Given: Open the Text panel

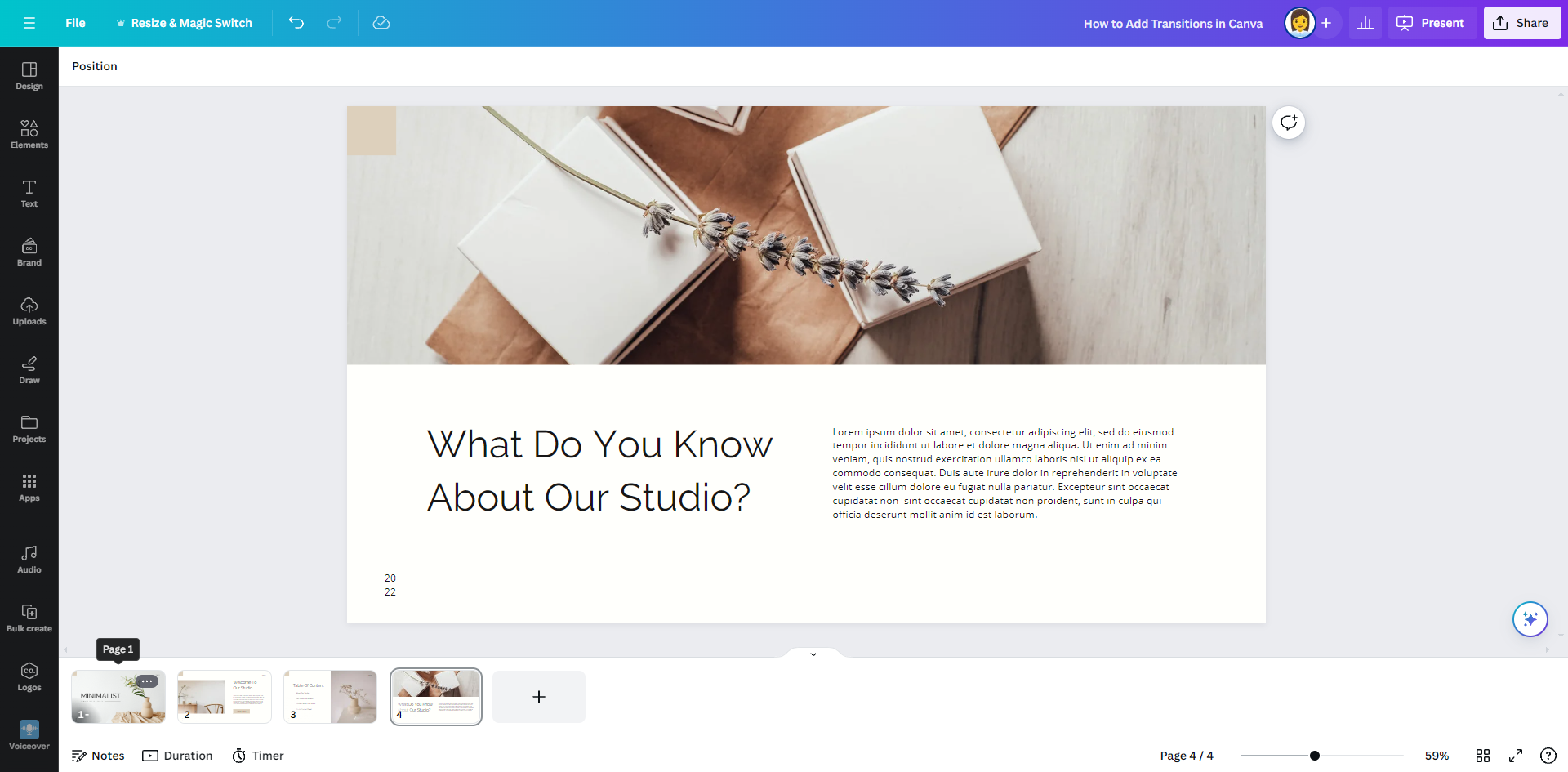Looking at the screenshot, I should pos(29,194).
